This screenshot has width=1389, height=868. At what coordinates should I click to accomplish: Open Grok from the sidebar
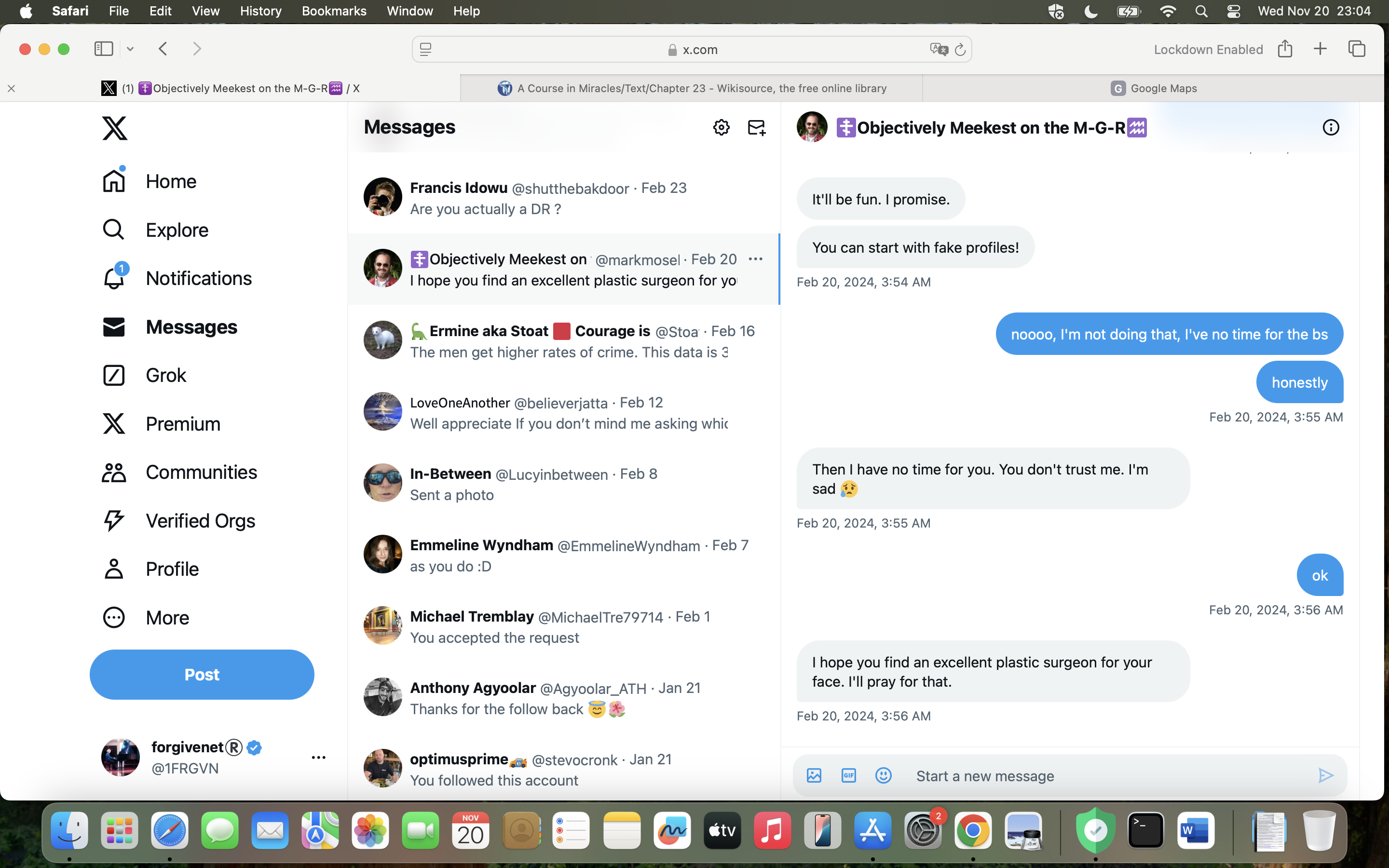pyautogui.click(x=144, y=376)
